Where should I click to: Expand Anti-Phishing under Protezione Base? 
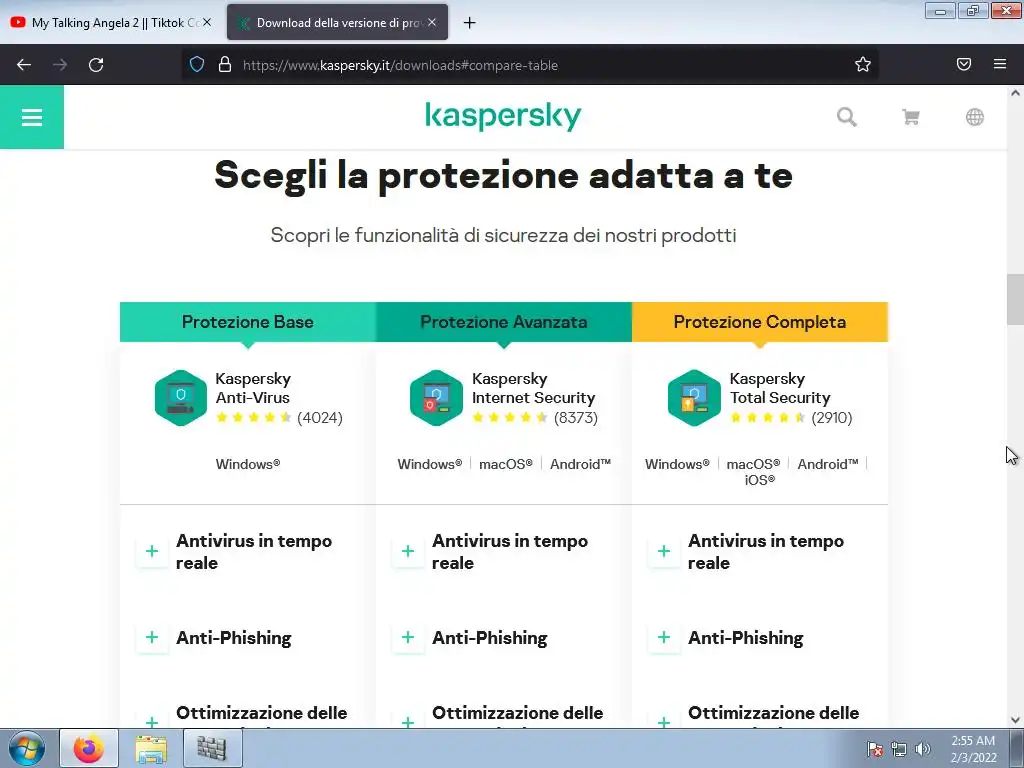click(152, 637)
